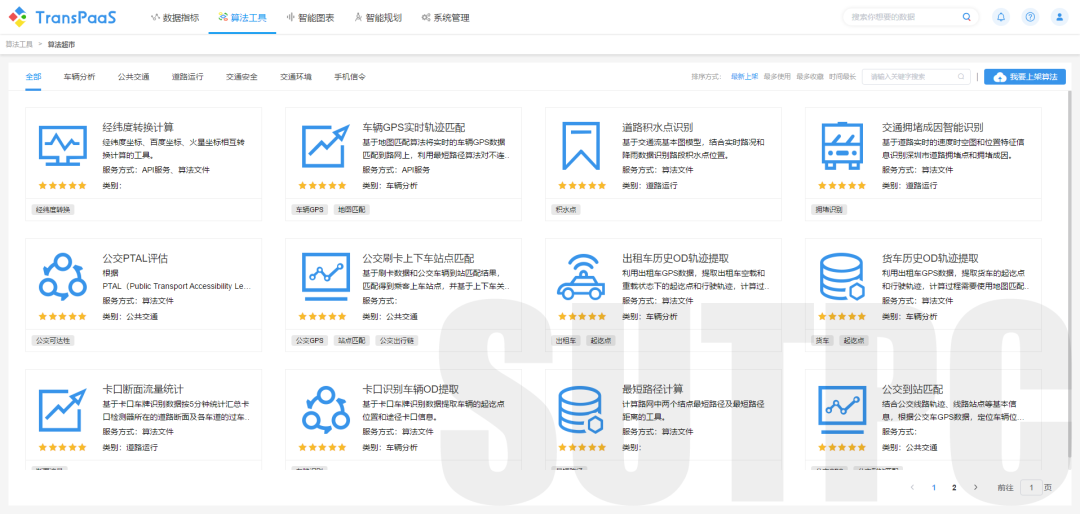The width and height of the screenshot is (1080, 514).
Task: Sort by 最多使用
Action: pyautogui.click(x=777, y=77)
